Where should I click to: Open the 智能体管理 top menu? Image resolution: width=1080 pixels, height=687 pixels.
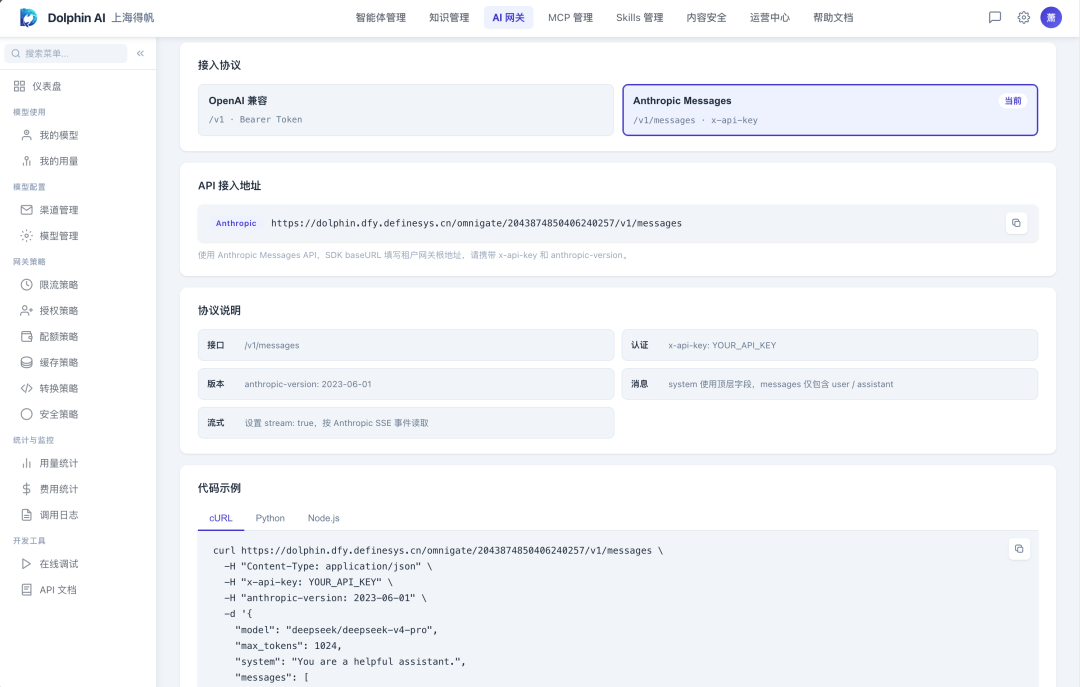(x=380, y=18)
